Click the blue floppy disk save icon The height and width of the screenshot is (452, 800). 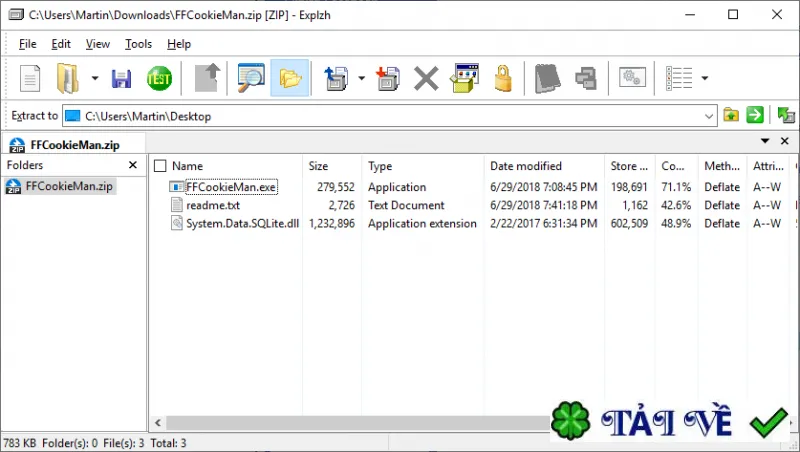click(121, 79)
